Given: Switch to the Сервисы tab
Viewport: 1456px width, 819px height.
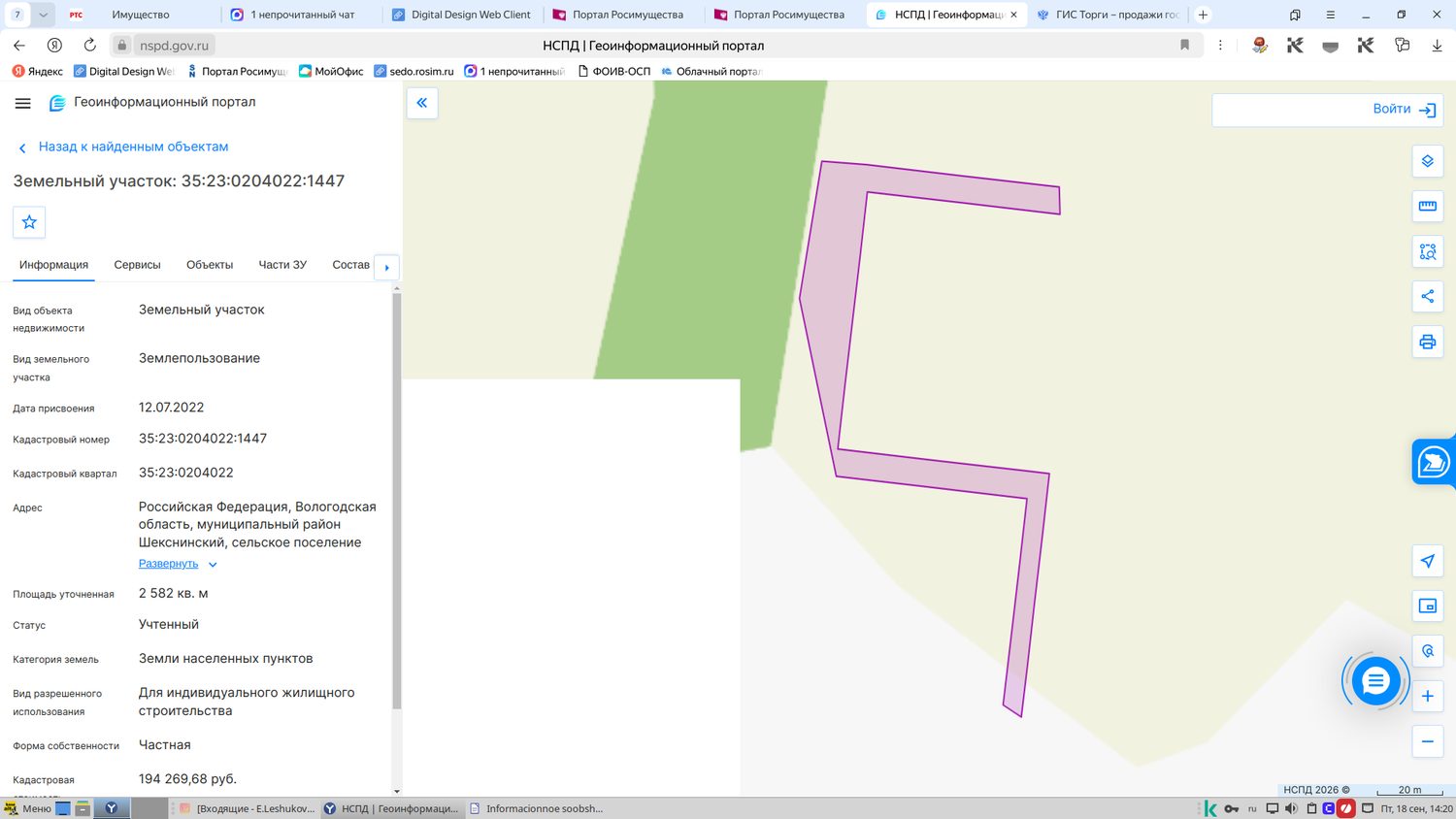Looking at the screenshot, I should pyautogui.click(x=137, y=265).
